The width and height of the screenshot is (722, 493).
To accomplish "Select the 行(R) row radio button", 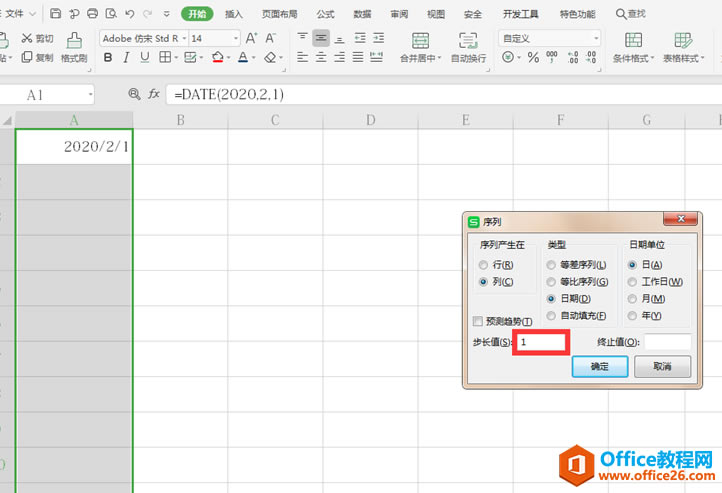I will tap(484, 265).
